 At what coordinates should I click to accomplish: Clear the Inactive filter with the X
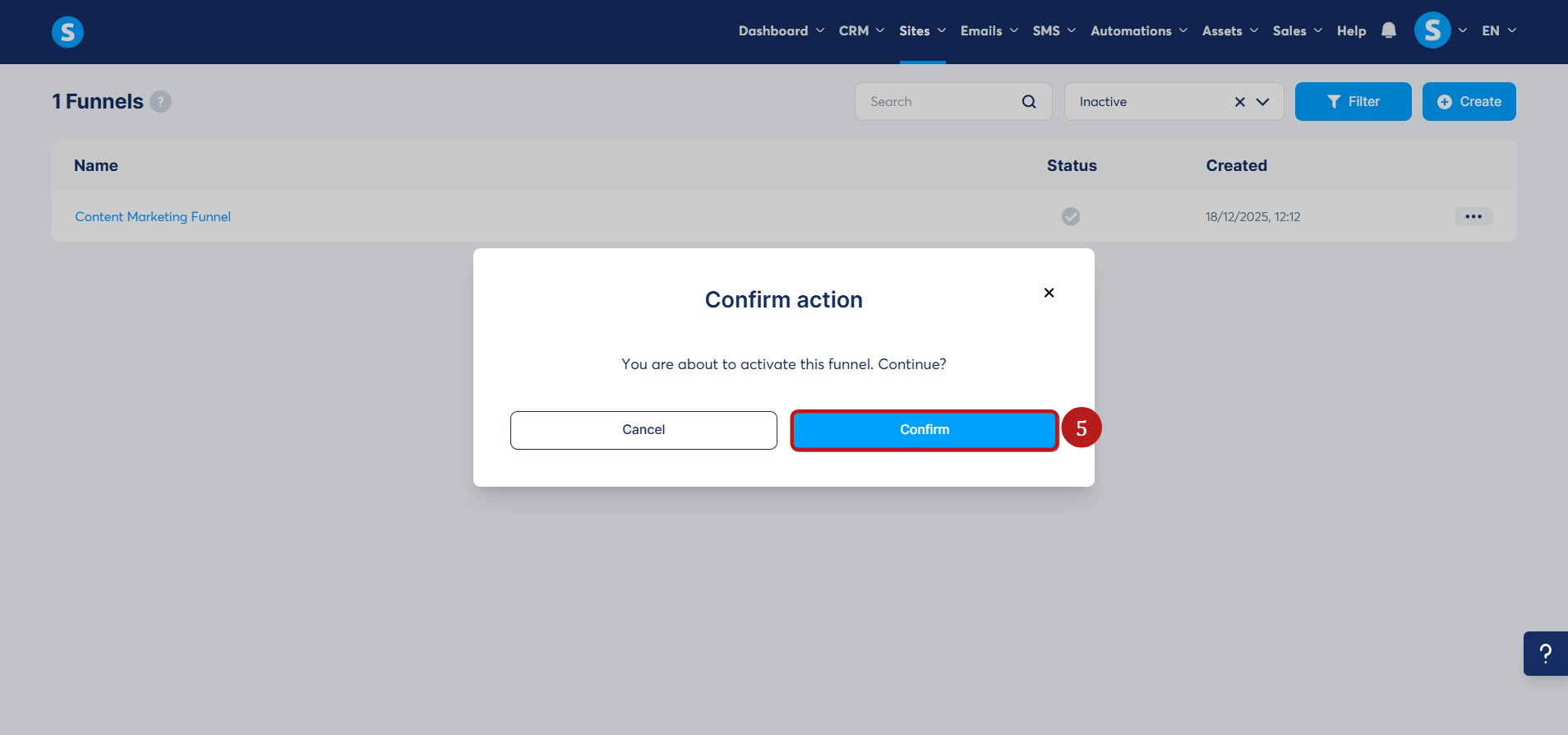[x=1240, y=102]
